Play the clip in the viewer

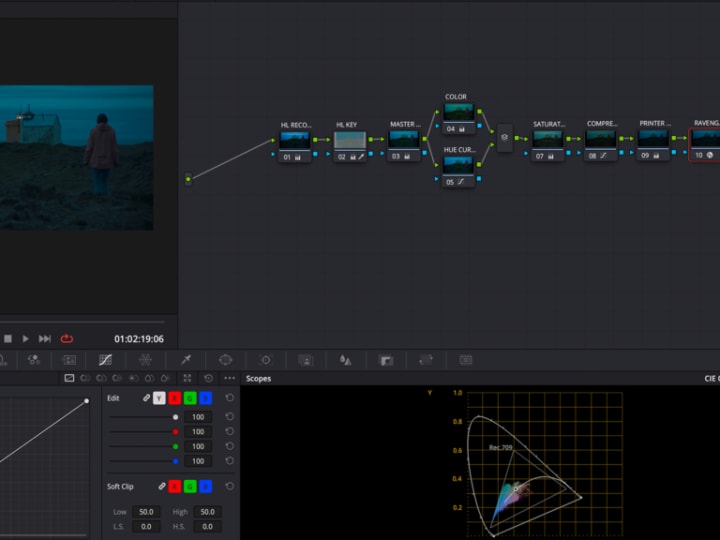(25, 338)
